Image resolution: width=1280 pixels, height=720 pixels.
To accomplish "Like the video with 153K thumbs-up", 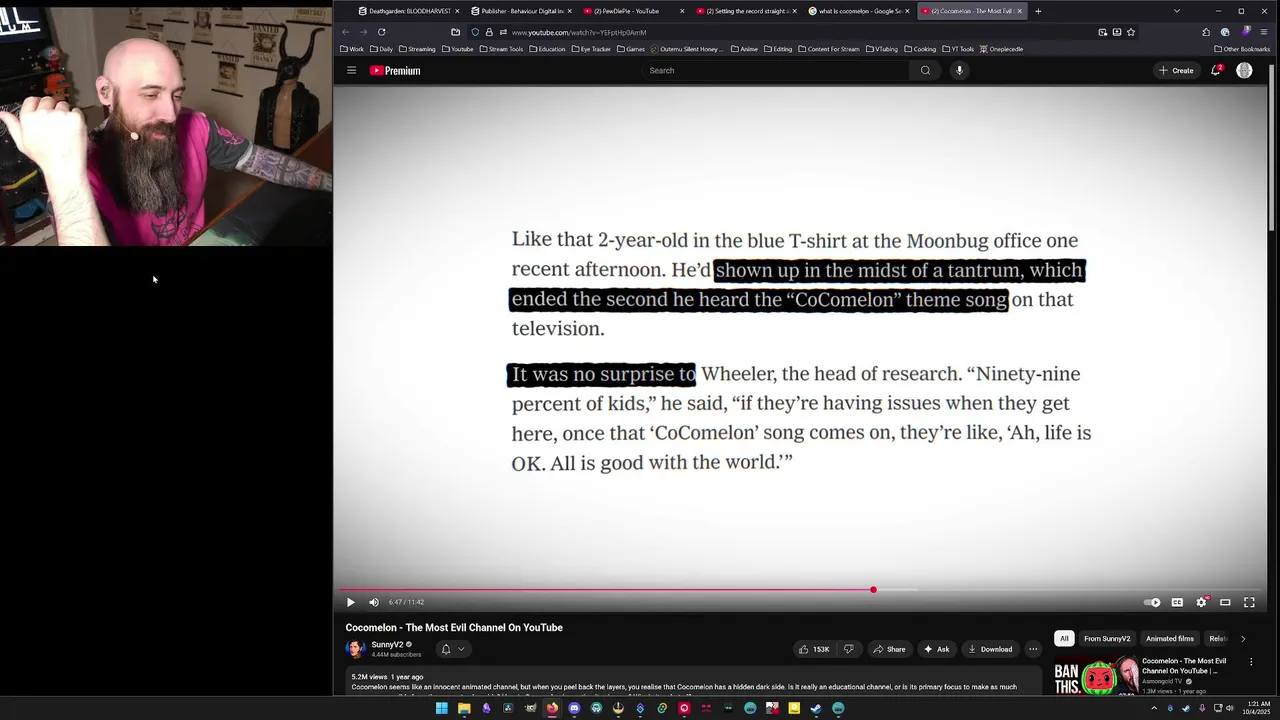I will pos(814,649).
